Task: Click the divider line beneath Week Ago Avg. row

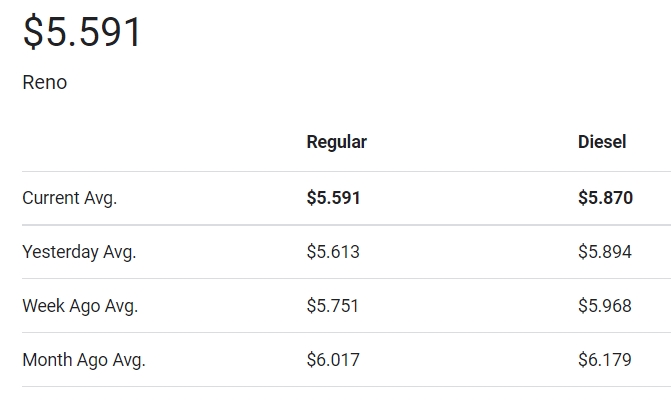Action: tap(346, 333)
